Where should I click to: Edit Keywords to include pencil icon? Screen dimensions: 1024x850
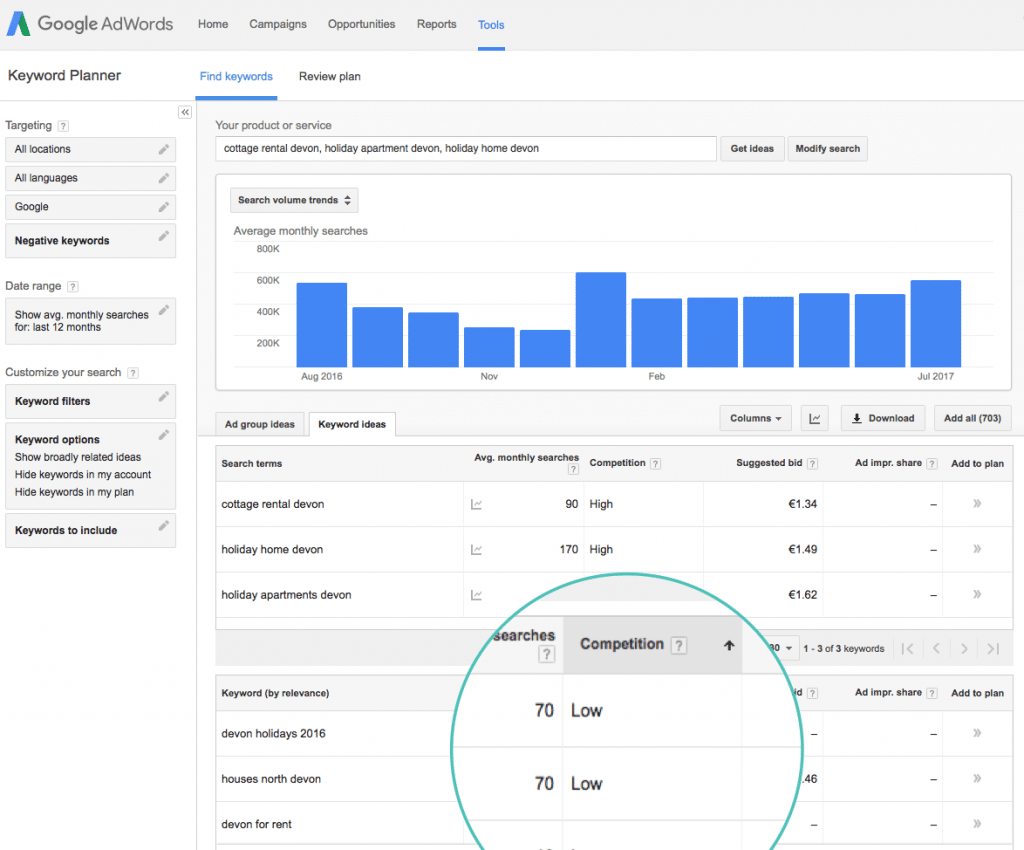(163, 525)
